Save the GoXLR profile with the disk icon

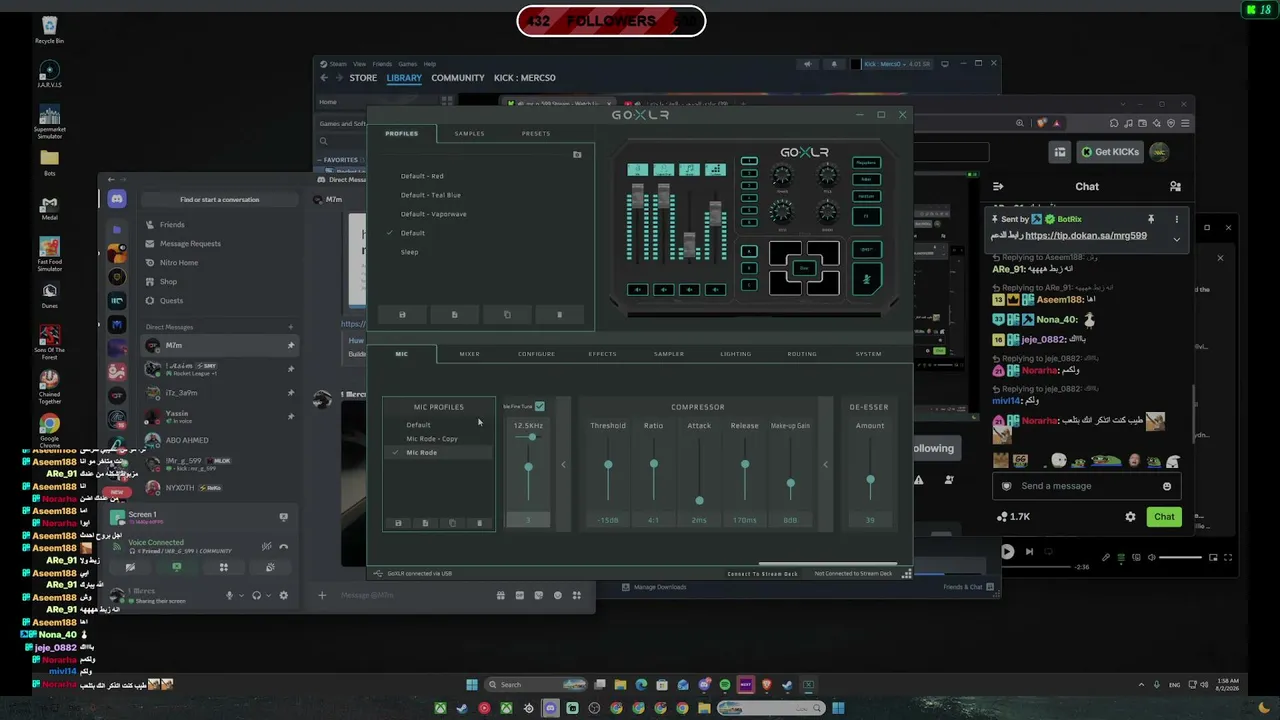402,315
